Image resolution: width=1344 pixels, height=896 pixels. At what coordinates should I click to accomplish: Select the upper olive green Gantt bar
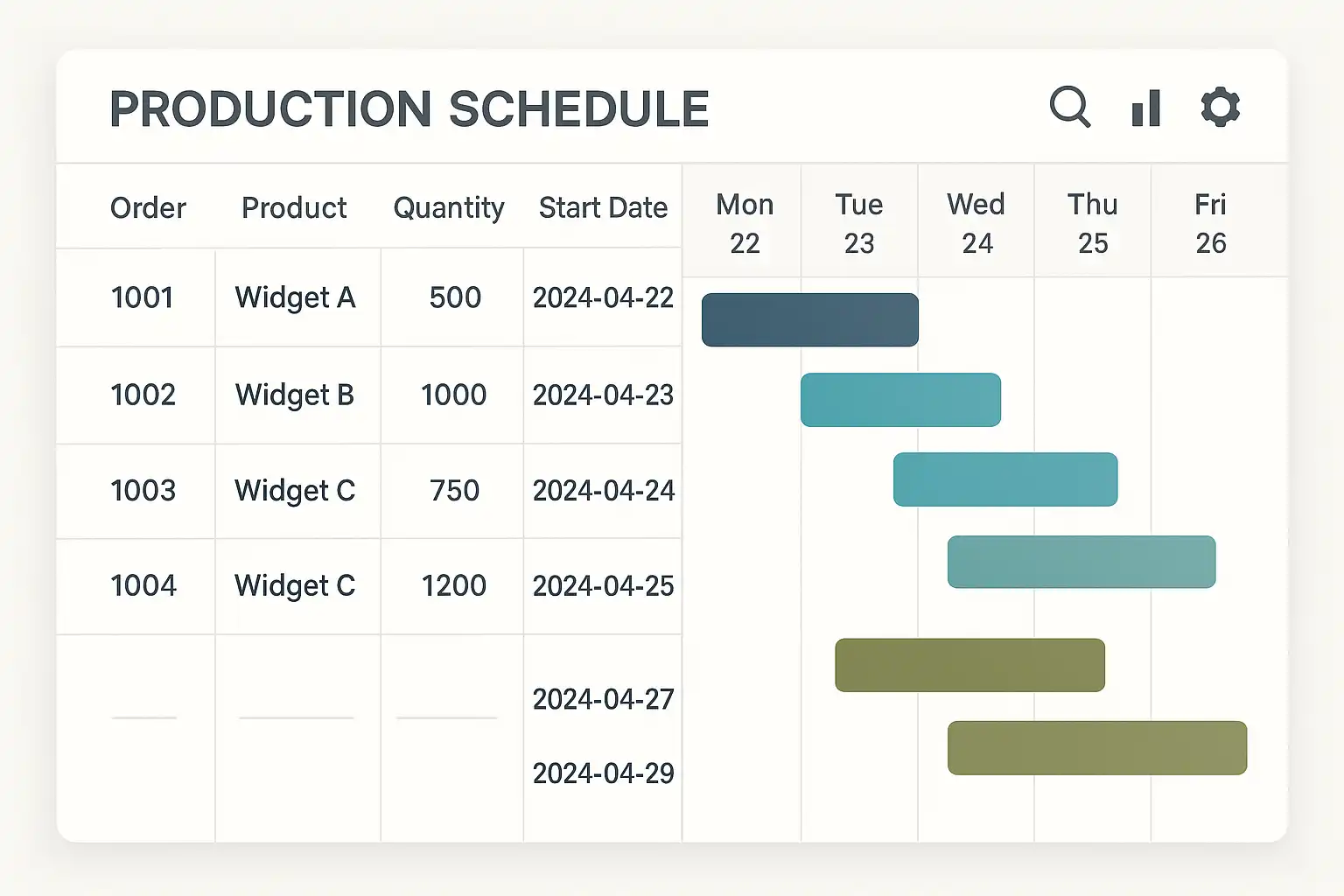(x=969, y=665)
